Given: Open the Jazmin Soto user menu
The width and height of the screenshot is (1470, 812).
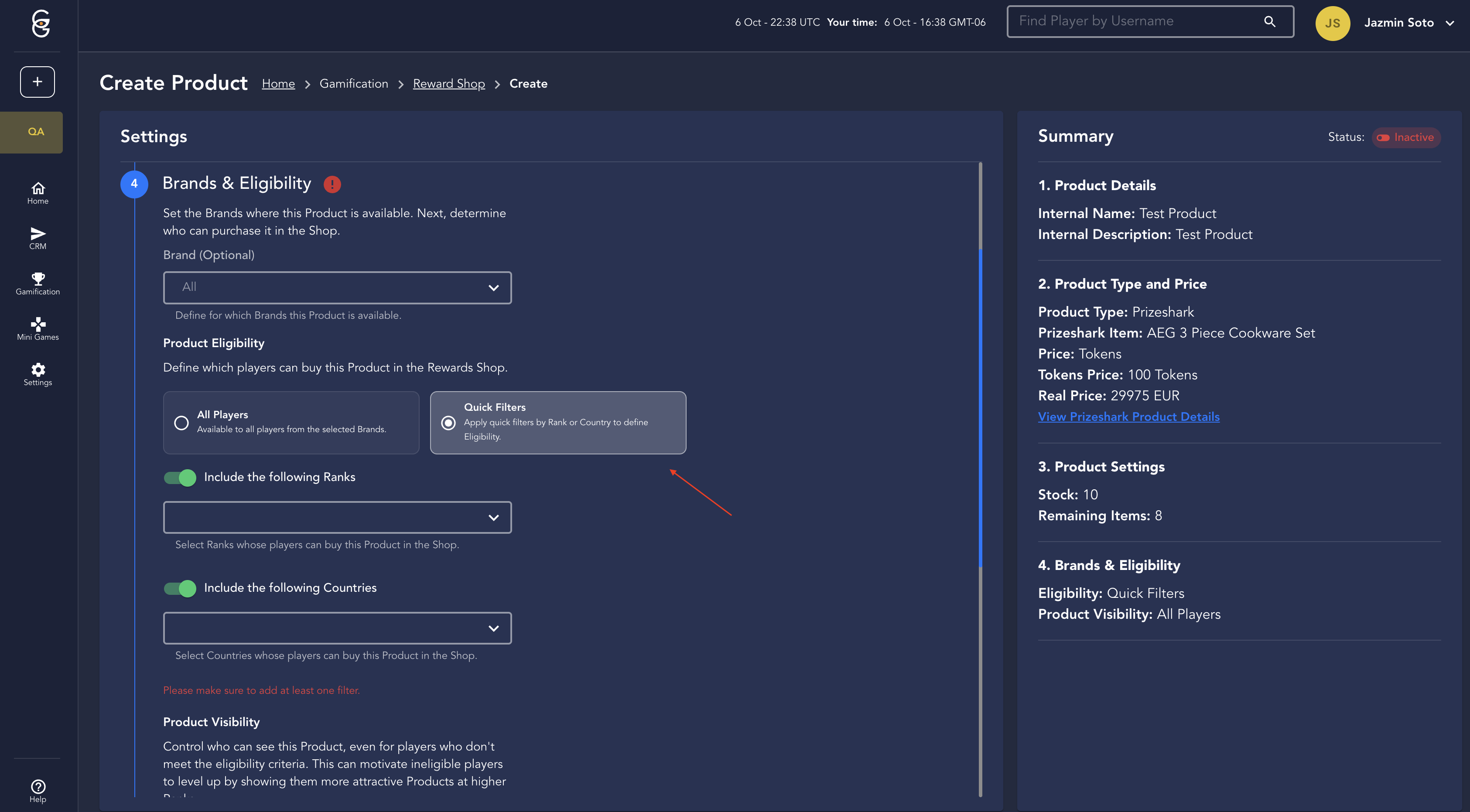Looking at the screenshot, I should (1407, 23).
